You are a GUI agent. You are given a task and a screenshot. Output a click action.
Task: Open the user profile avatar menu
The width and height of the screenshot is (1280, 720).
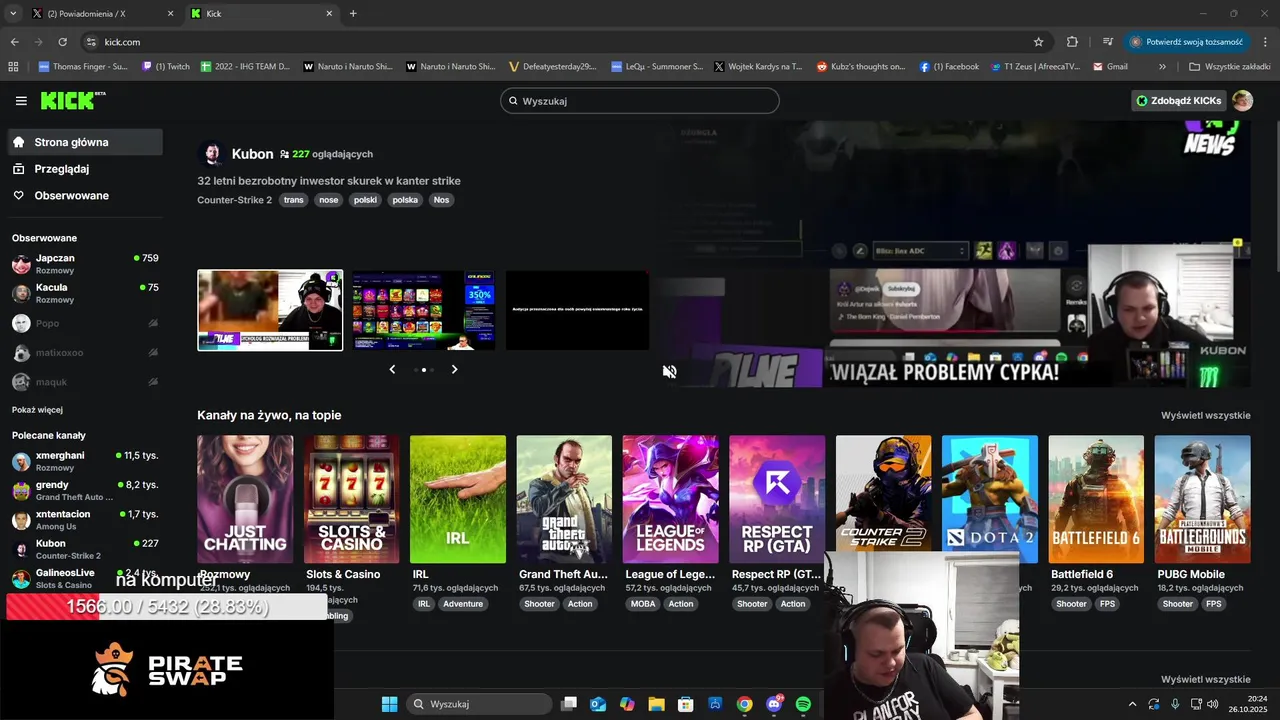coord(1242,101)
